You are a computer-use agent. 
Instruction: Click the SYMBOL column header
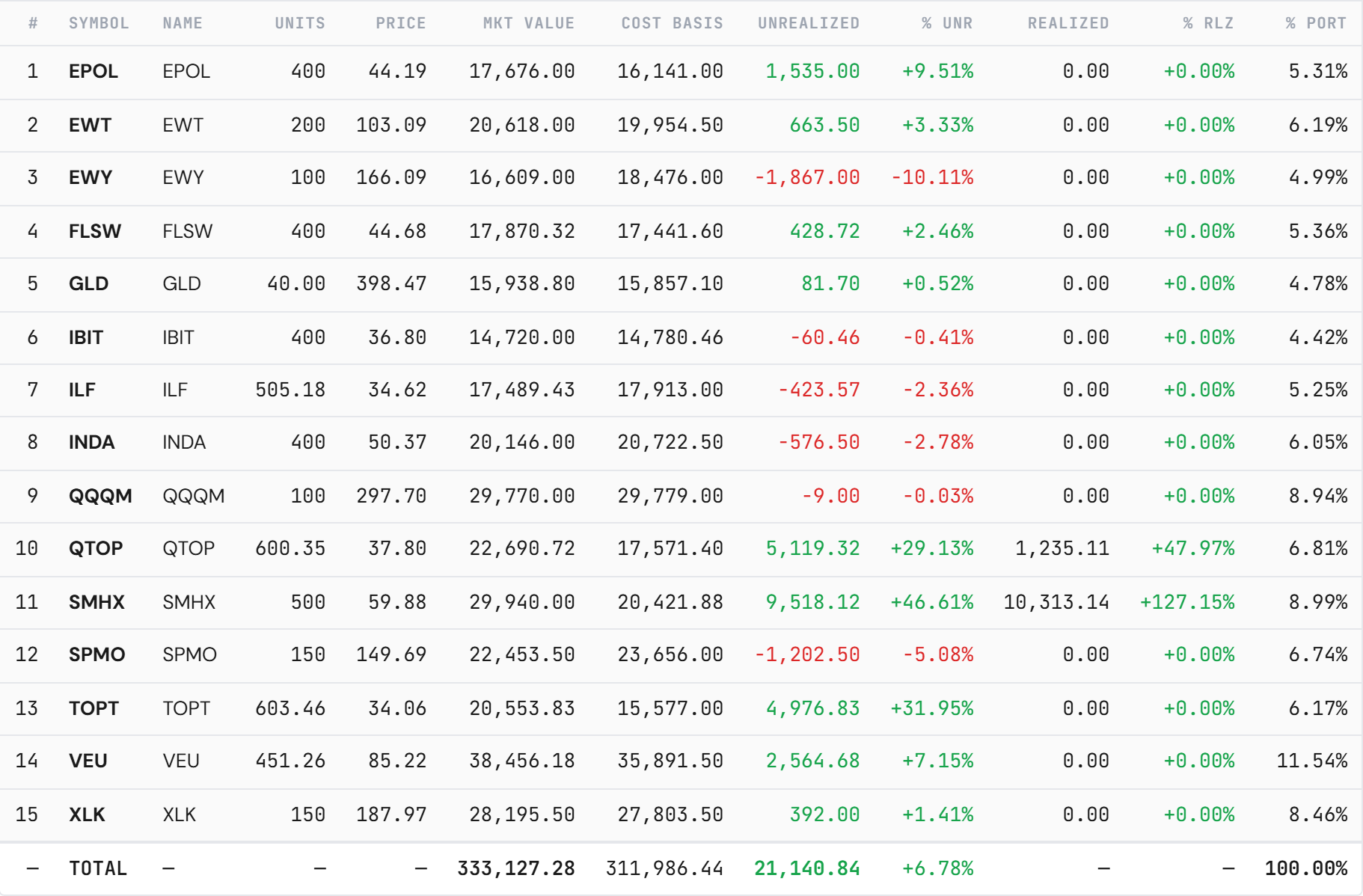[99, 23]
